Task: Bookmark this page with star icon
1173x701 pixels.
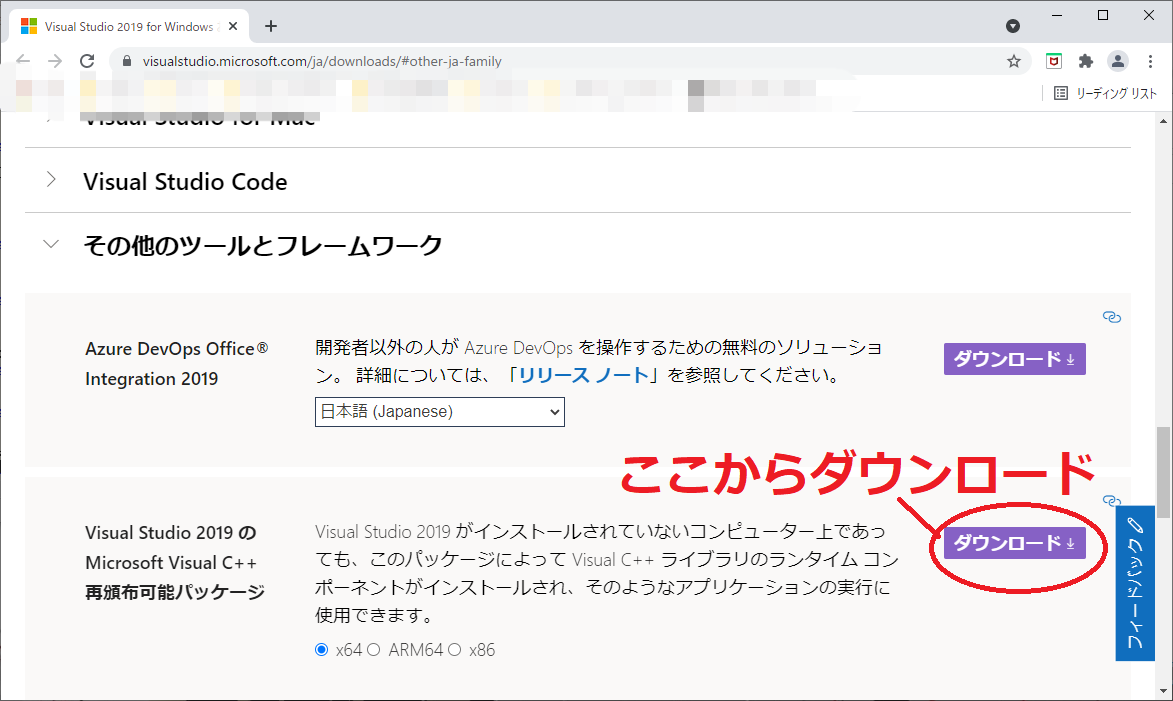Action: point(1014,61)
